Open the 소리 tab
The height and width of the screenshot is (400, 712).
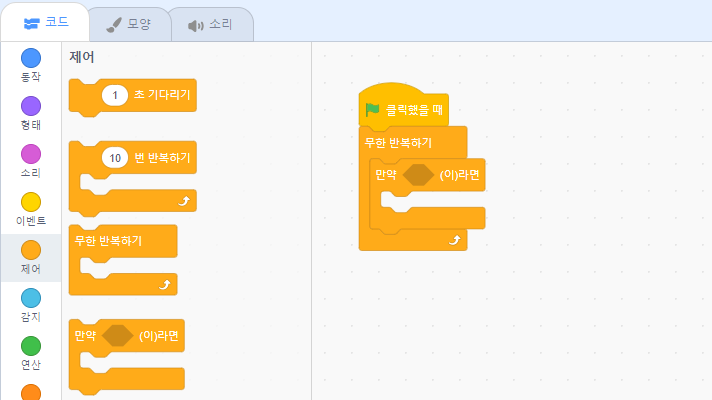211,25
